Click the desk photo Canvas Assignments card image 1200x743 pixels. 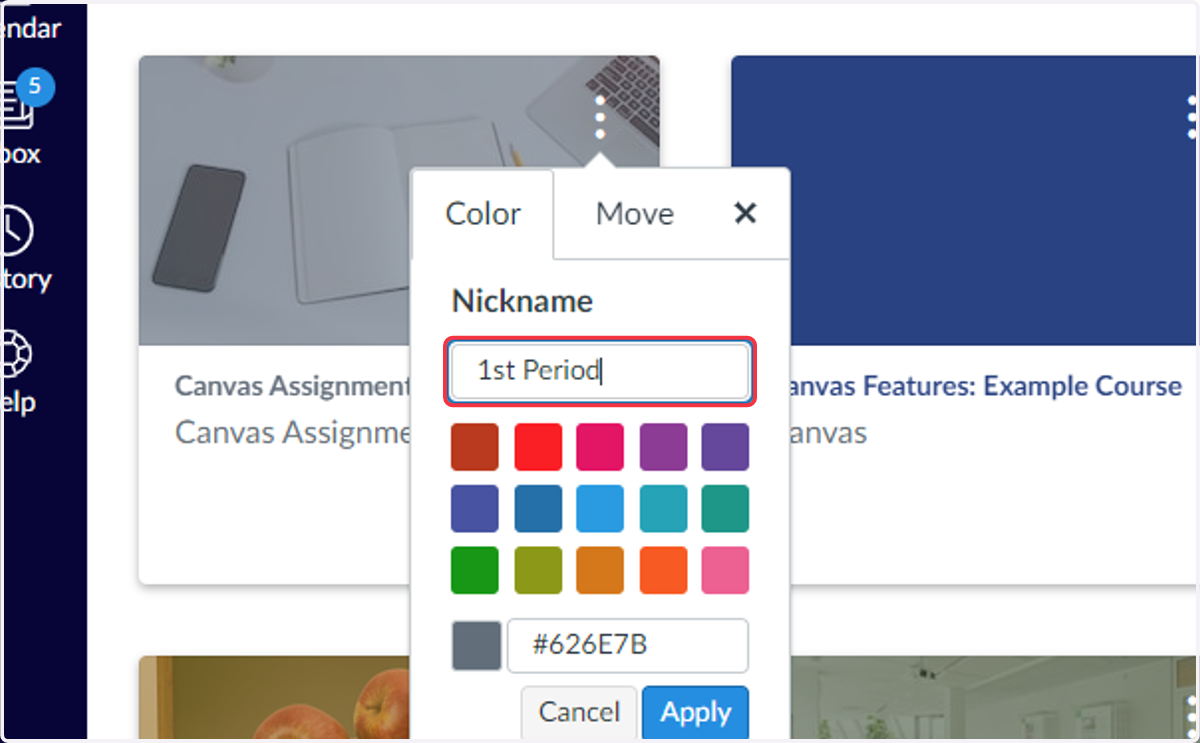[x=275, y=200]
